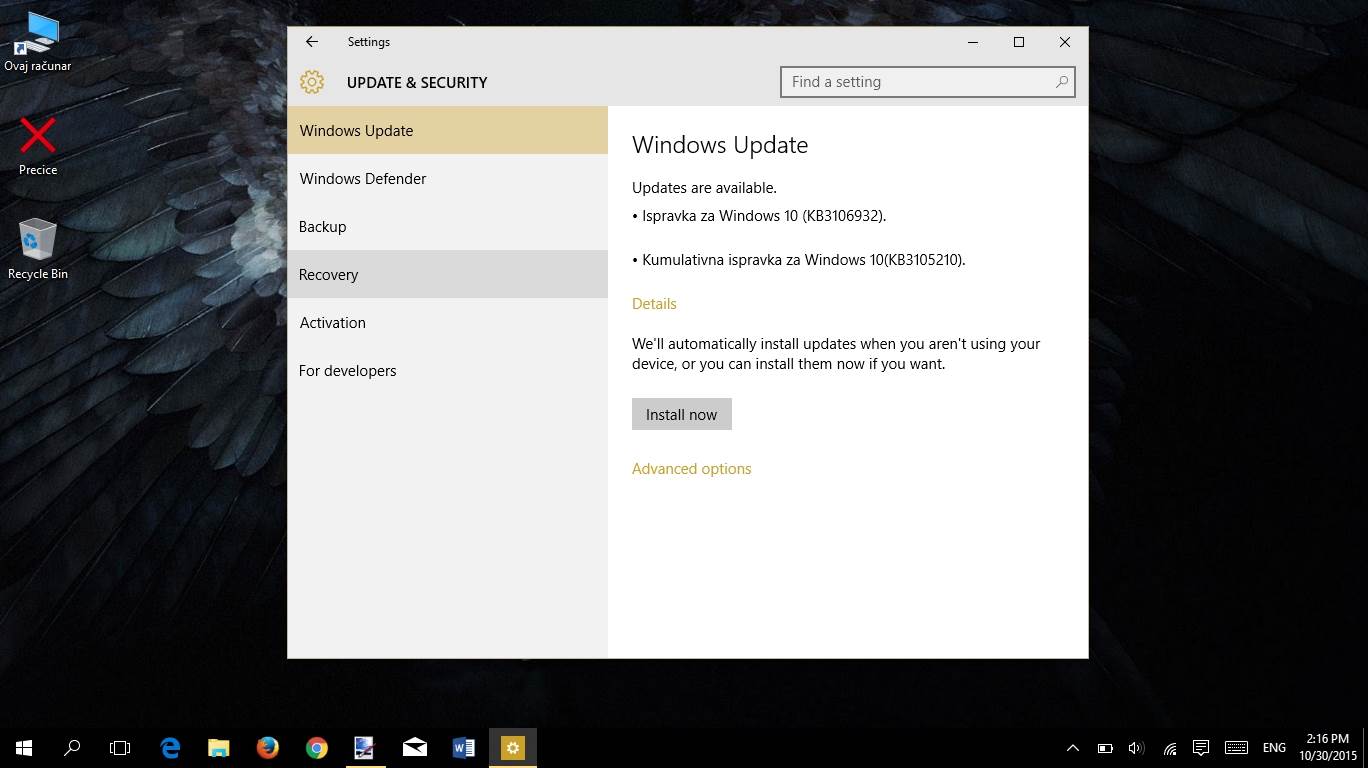
Task: Open the Mail app on taskbar
Action: (x=414, y=748)
